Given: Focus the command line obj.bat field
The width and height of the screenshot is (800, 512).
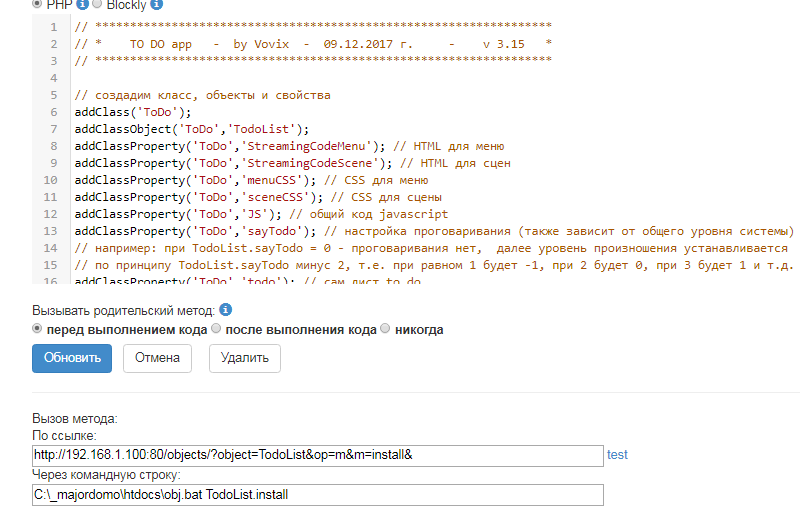Looking at the screenshot, I should coord(318,495).
